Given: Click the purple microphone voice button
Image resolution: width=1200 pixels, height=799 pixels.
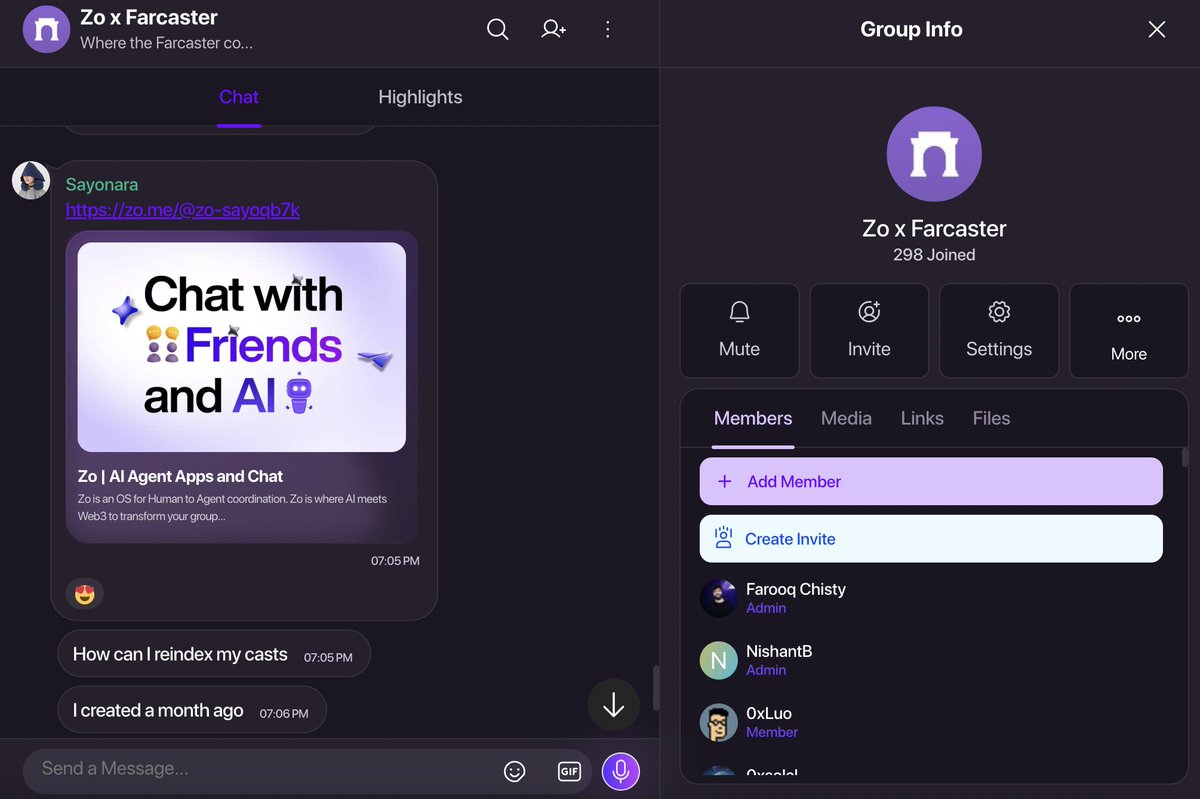Looking at the screenshot, I should click(x=621, y=771).
